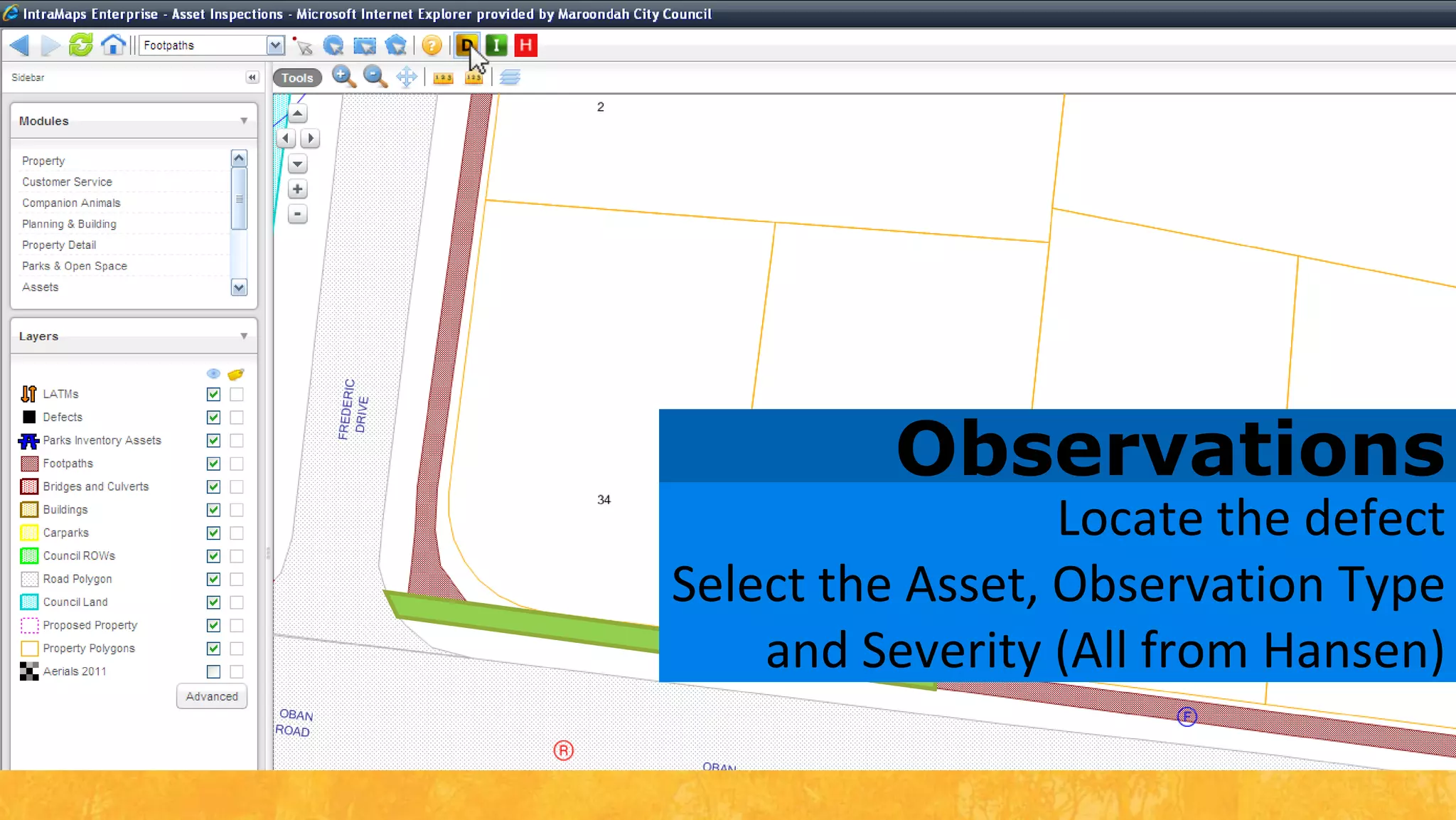The image size is (1456, 820).
Task: Select the Pan tool
Action: [407, 77]
